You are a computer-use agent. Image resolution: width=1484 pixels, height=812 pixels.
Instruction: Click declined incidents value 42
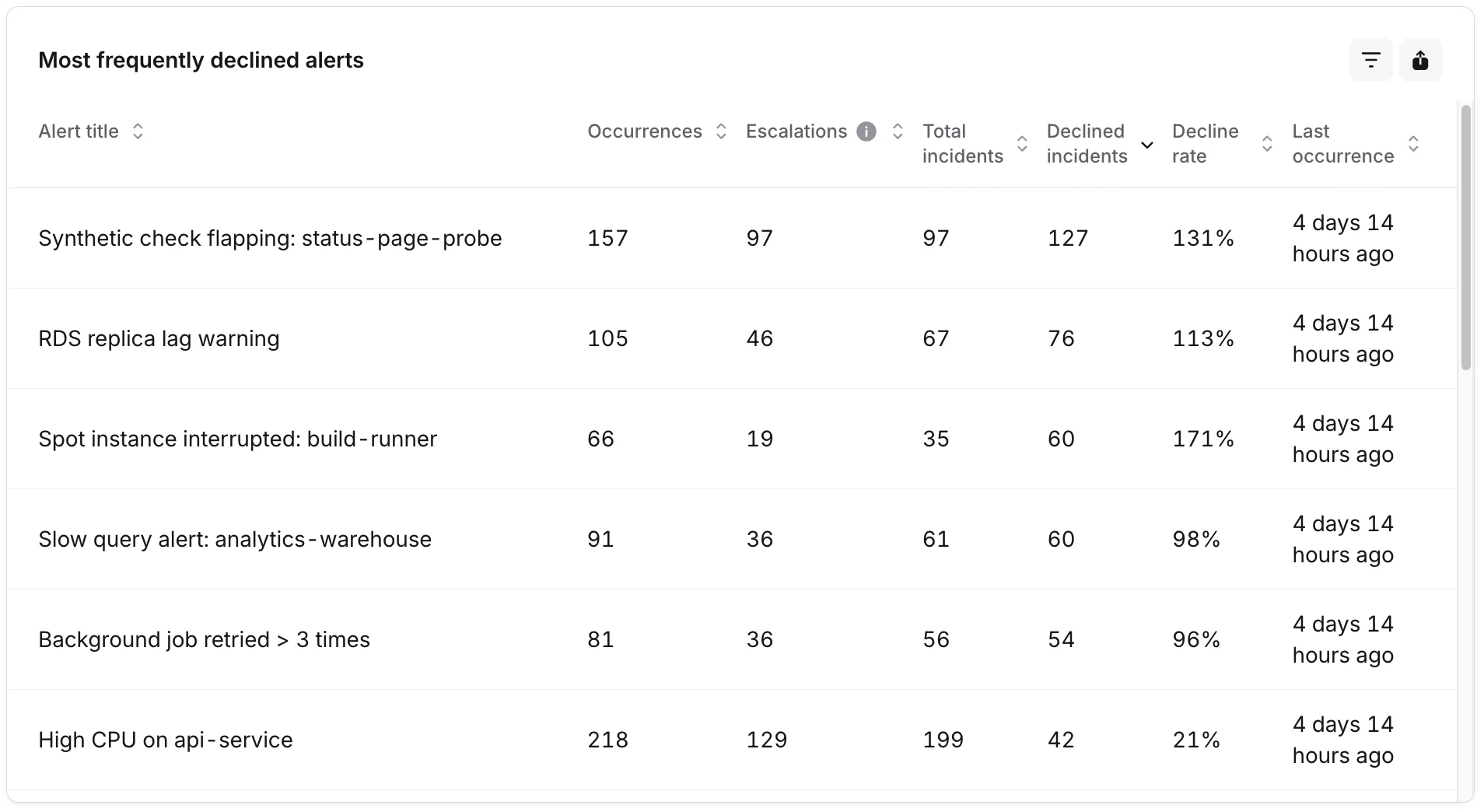tap(1061, 740)
